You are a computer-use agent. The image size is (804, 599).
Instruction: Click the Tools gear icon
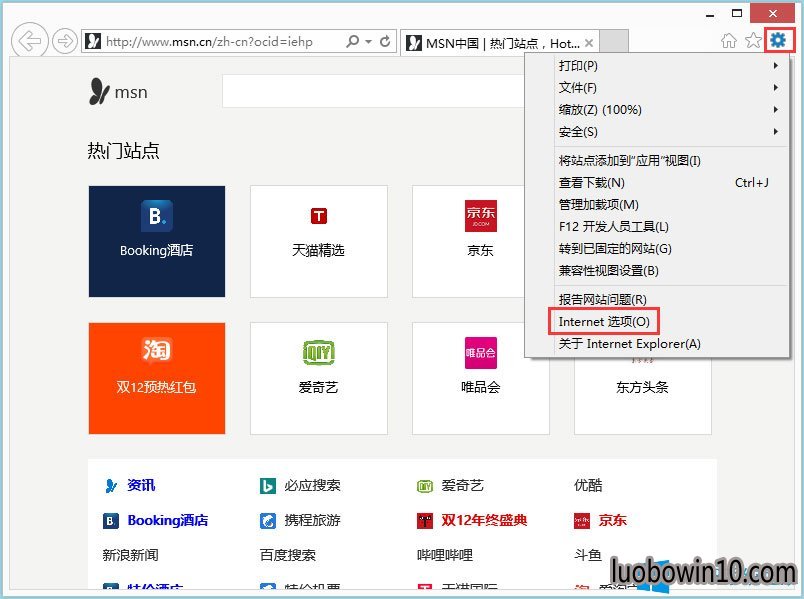(x=778, y=39)
